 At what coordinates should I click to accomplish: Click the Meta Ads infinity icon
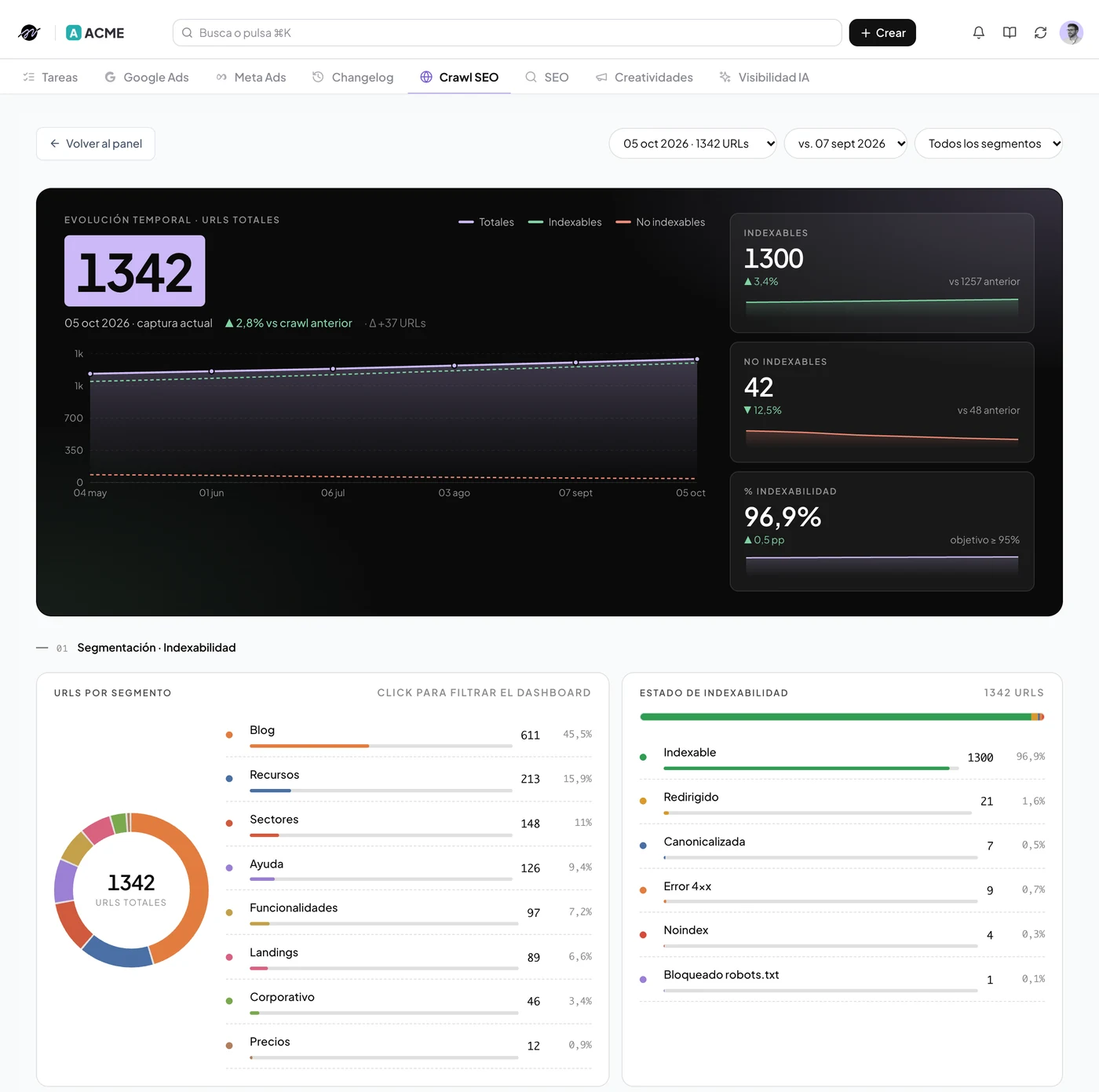[x=221, y=77]
